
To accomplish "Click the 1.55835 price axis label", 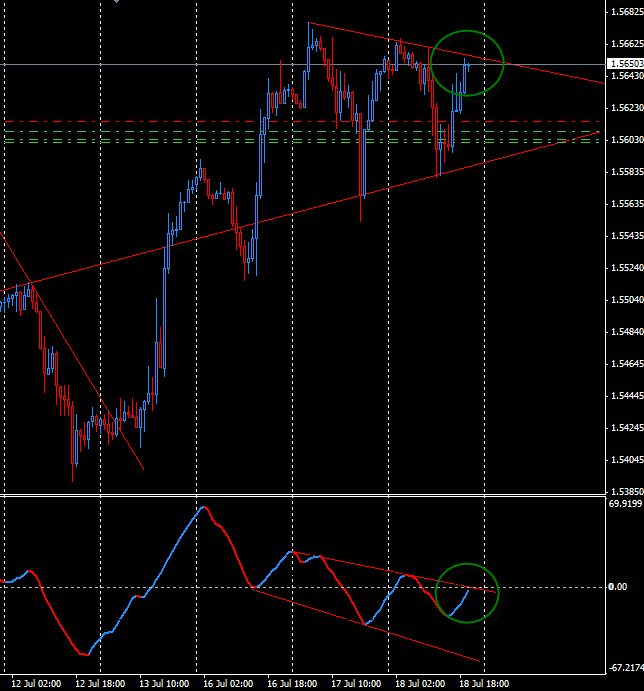I will (x=627, y=172).
